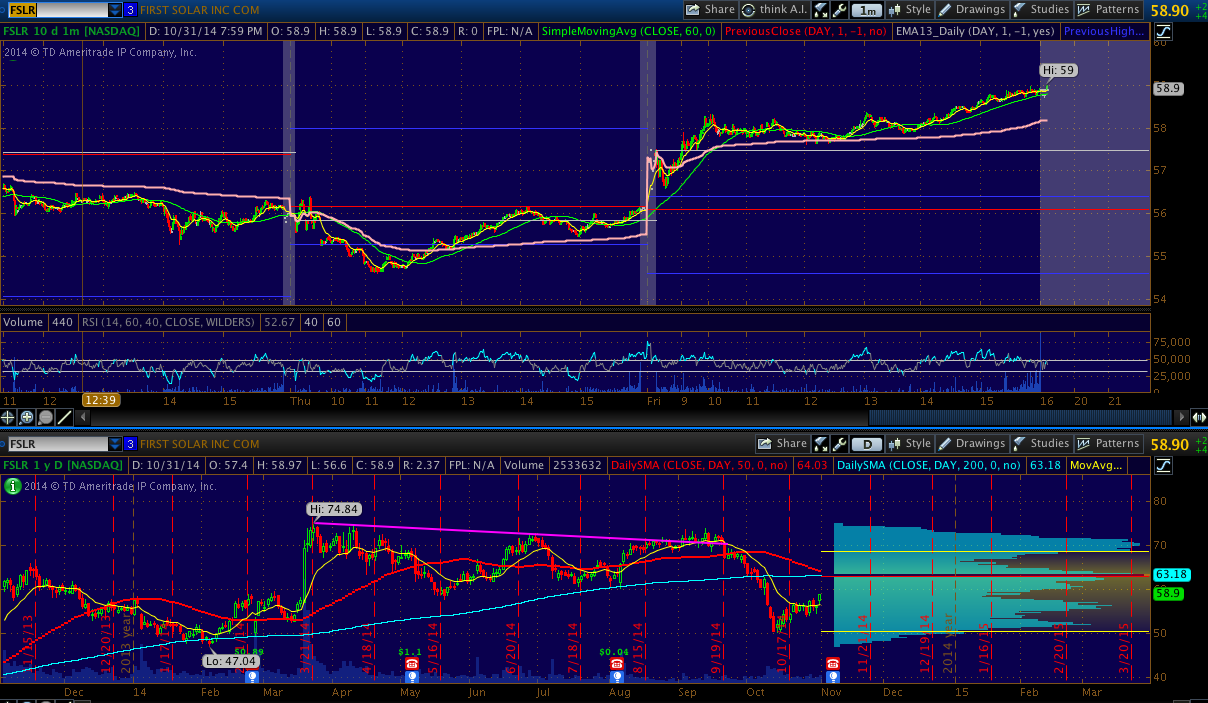Expand the bottom chart FSLR symbol dropdown
Screen dimensions: 1208x703
(x=115, y=444)
